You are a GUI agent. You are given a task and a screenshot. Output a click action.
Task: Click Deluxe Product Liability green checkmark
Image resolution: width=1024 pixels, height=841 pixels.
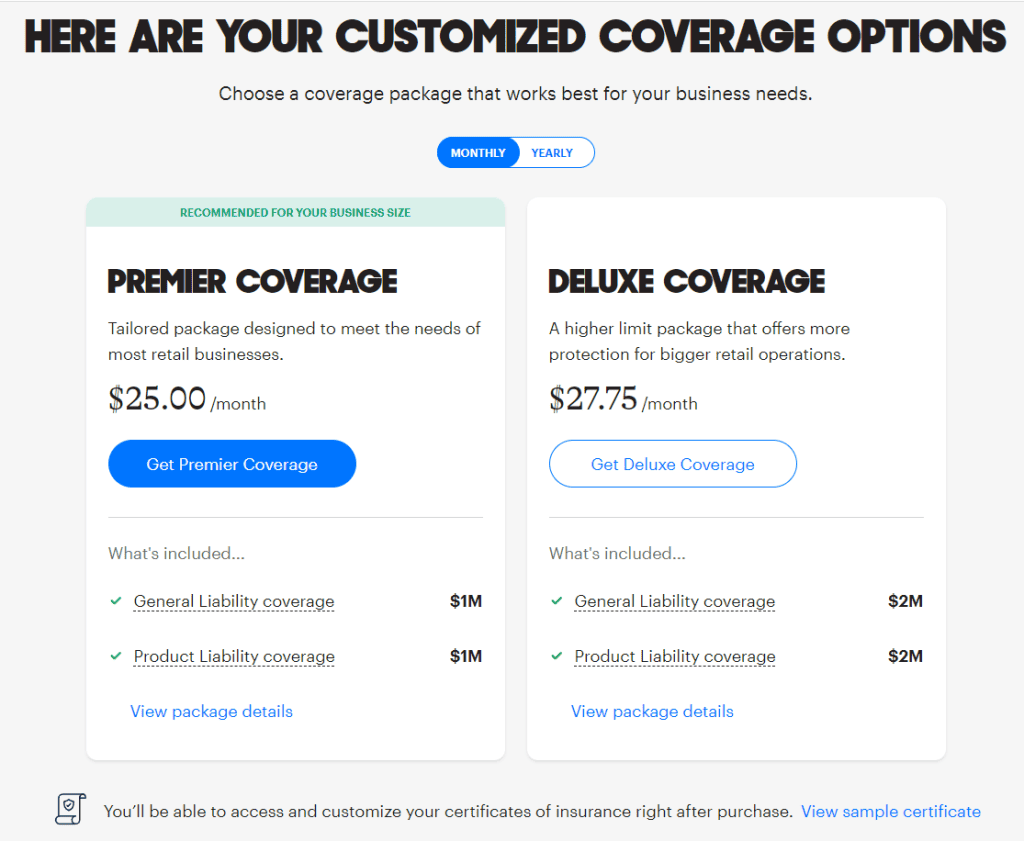tap(557, 656)
